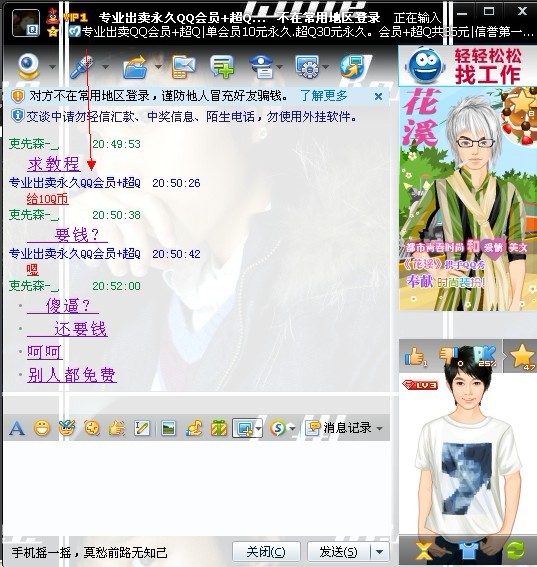537x567 pixels.
Task: Open 轻轻松松找工作 banner ad
Action: (468, 66)
